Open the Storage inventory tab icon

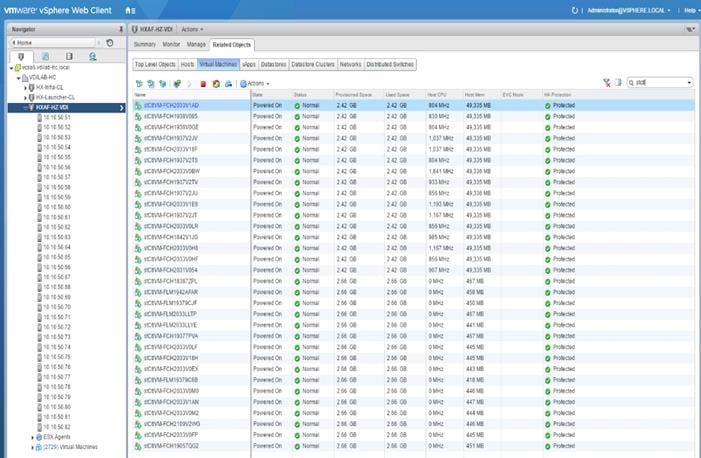(x=69, y=56)
